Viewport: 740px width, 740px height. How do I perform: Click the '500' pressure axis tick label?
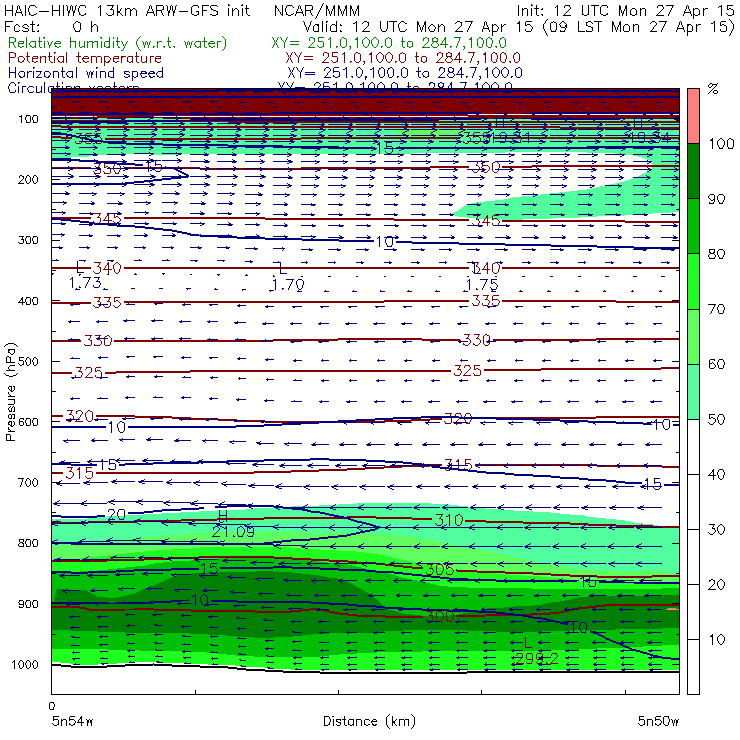point(28,361)
